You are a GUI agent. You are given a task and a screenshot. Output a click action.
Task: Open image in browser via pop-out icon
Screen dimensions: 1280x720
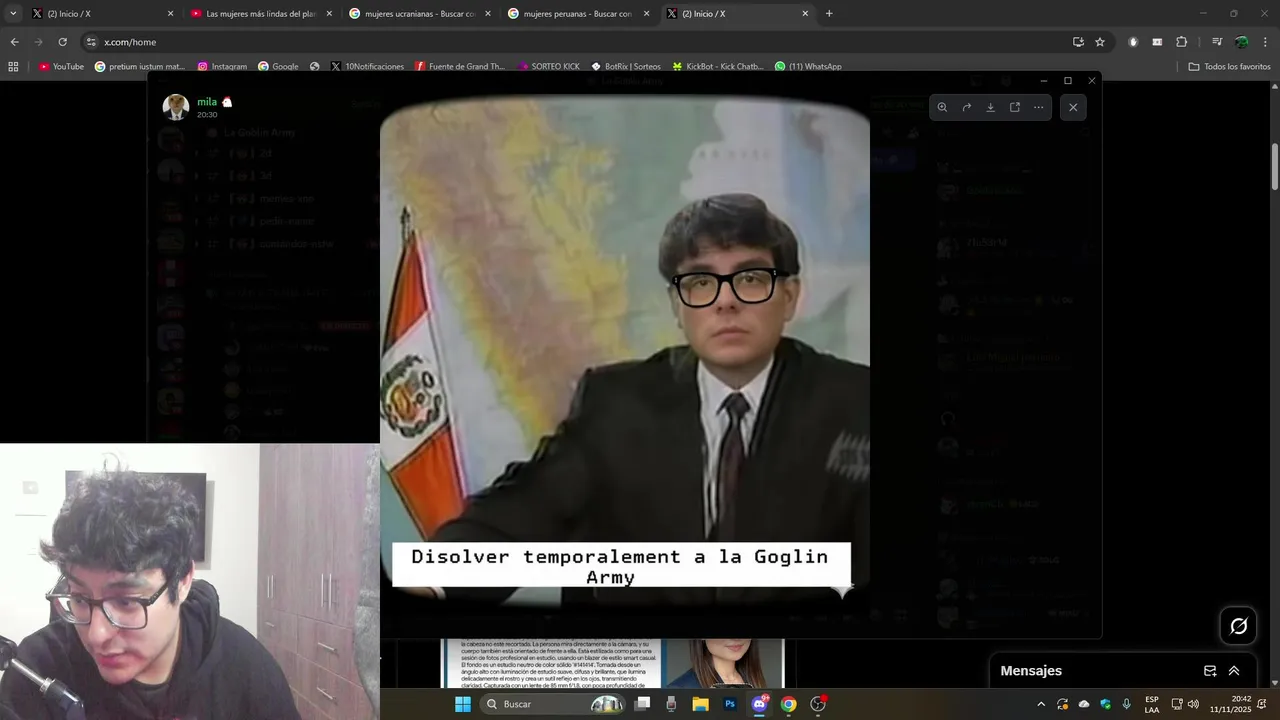tap(1014, 107)
